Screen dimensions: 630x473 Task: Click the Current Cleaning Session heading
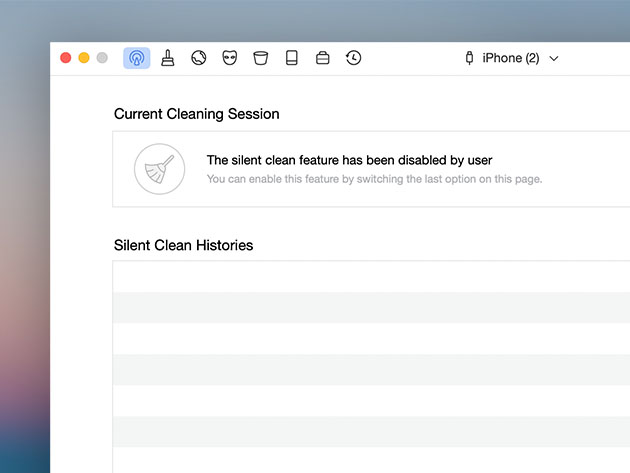click(196, 114)
